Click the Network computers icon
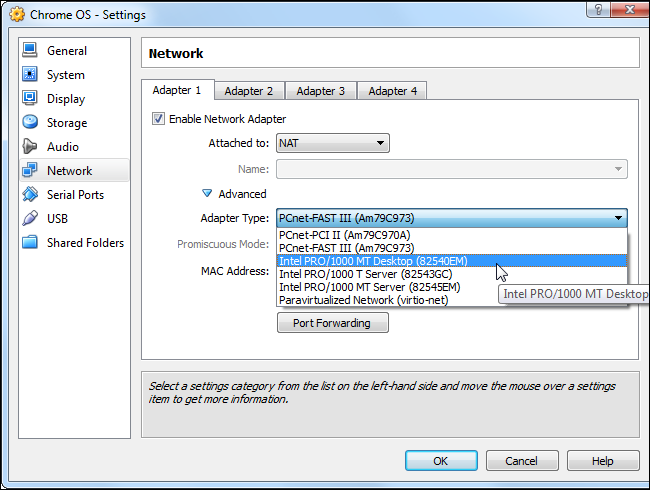Image resolution: width=650 pixels, height=490 pixels. pos(30,170)
